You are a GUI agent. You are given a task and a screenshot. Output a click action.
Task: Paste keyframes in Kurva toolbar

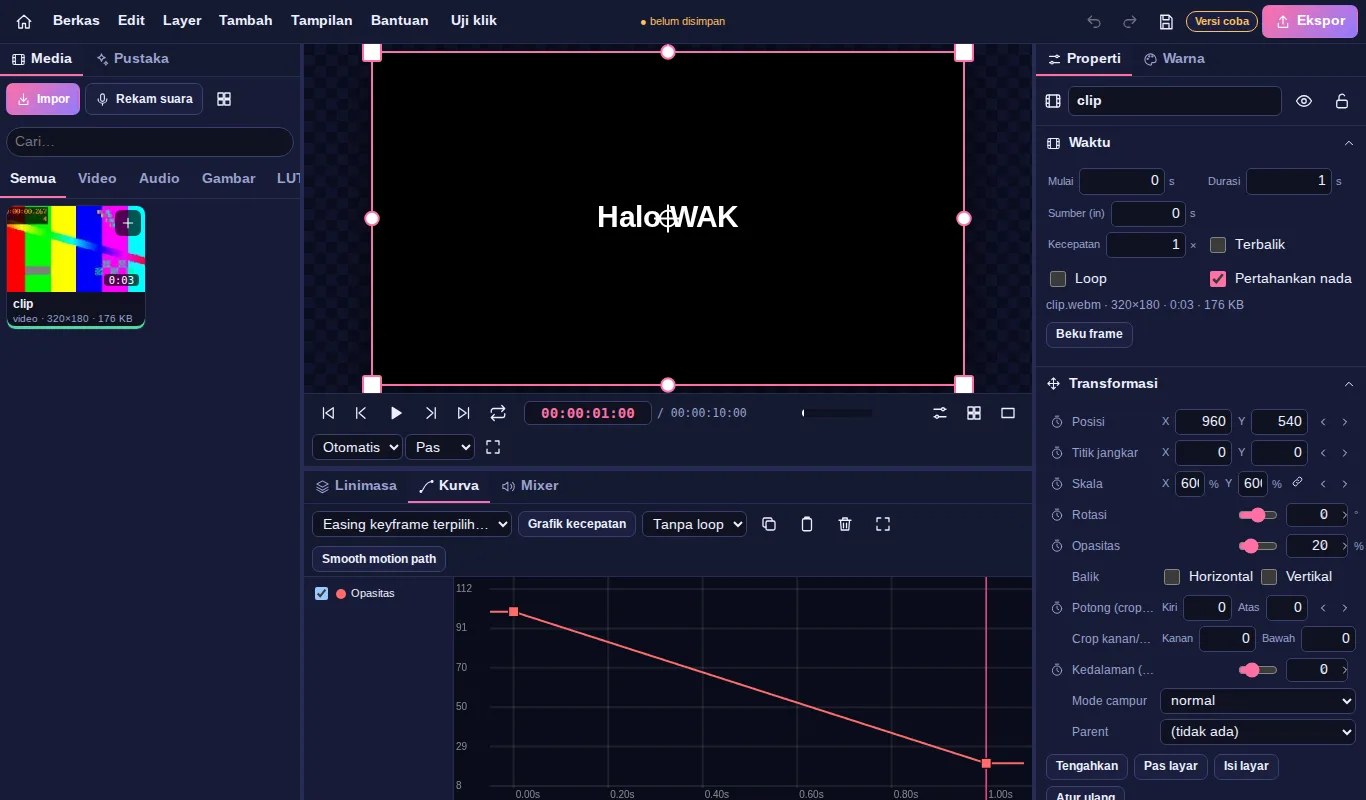(x=807, y=524)
